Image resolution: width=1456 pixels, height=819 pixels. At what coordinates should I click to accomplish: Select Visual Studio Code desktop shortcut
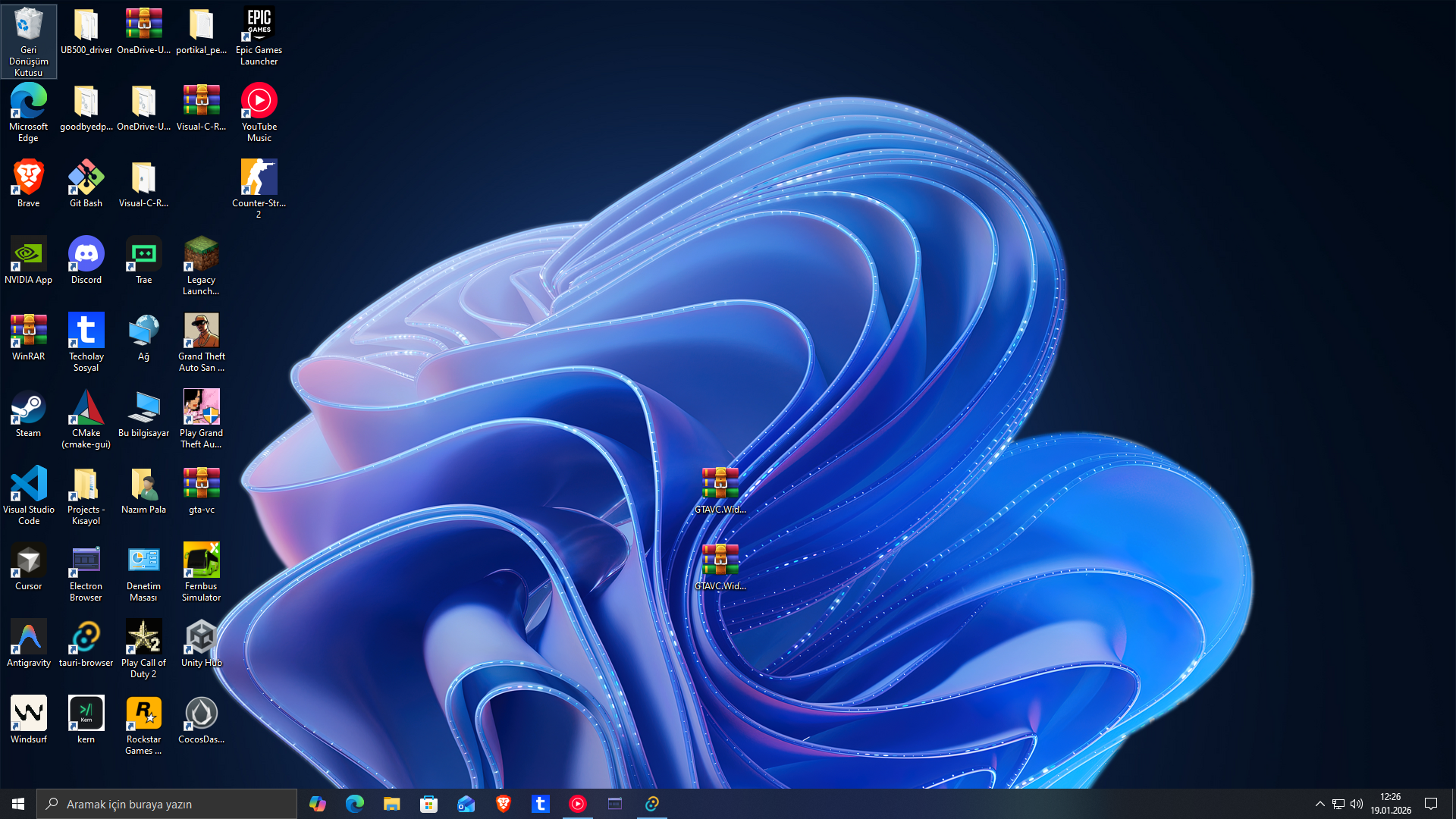(x=29, y=495)
